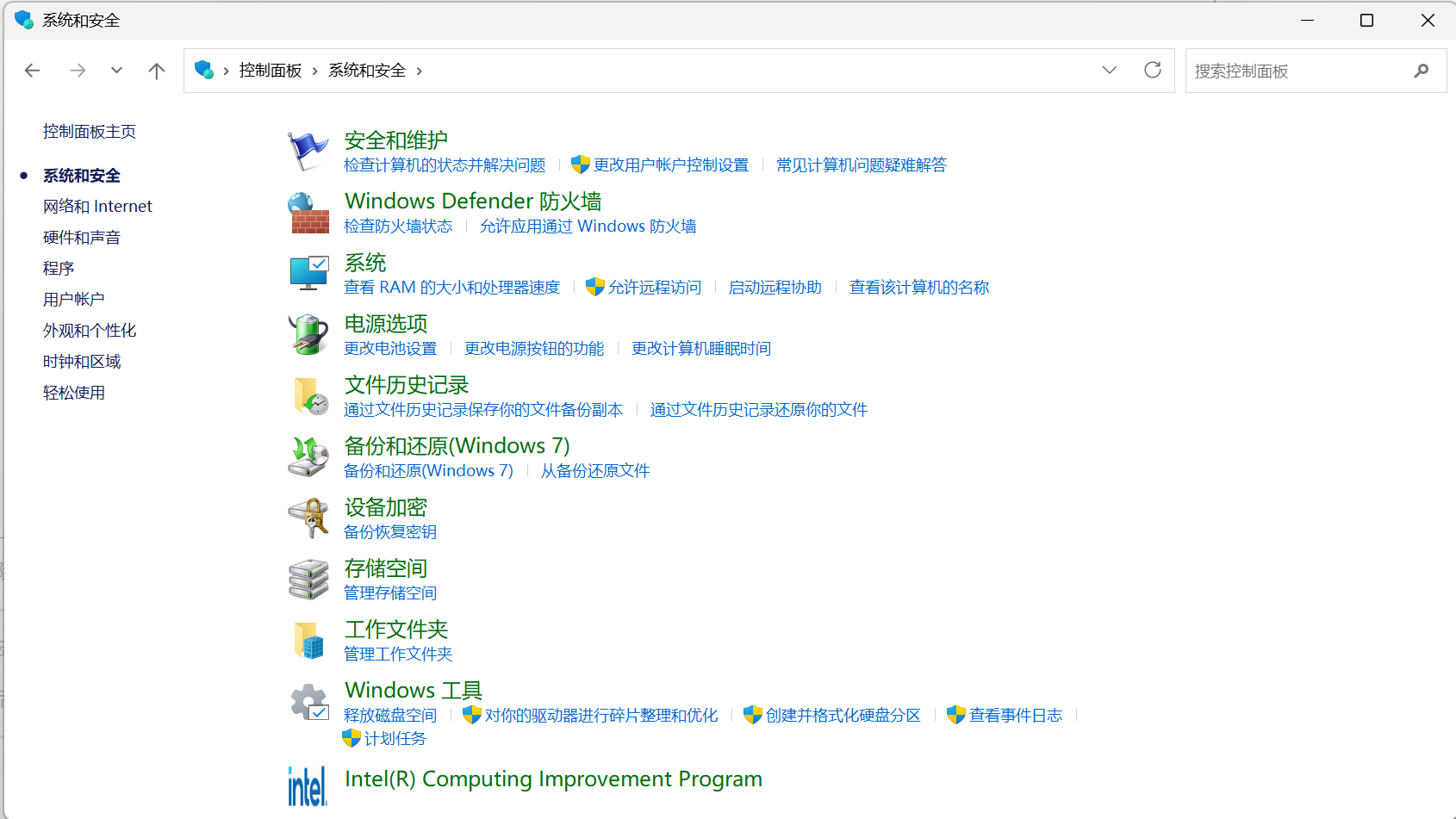Open 允许应用通过 Windows 防火墙 link
Screen dimensions: 1456x819
(588, 226)
